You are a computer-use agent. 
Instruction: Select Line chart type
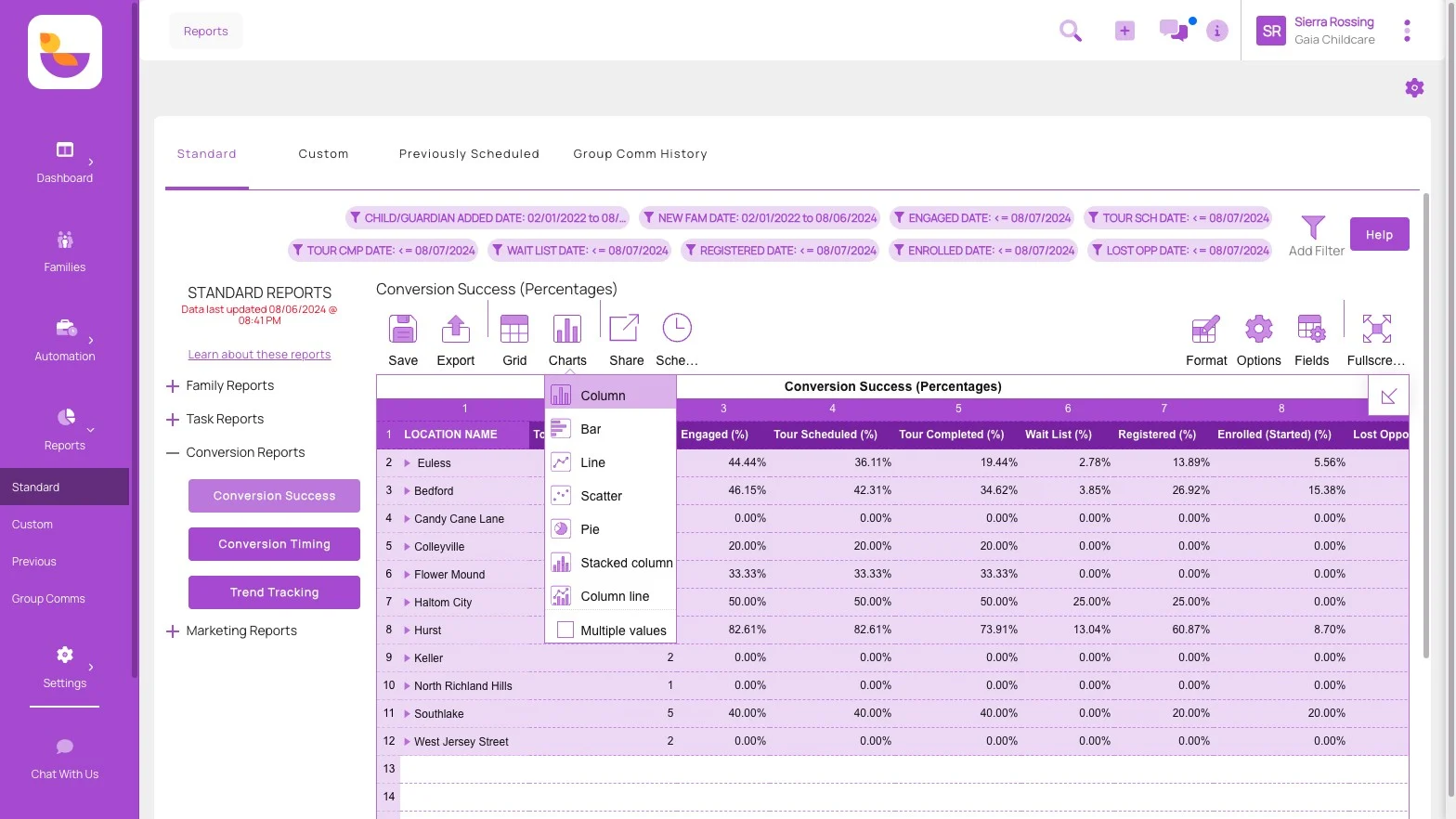610,462
